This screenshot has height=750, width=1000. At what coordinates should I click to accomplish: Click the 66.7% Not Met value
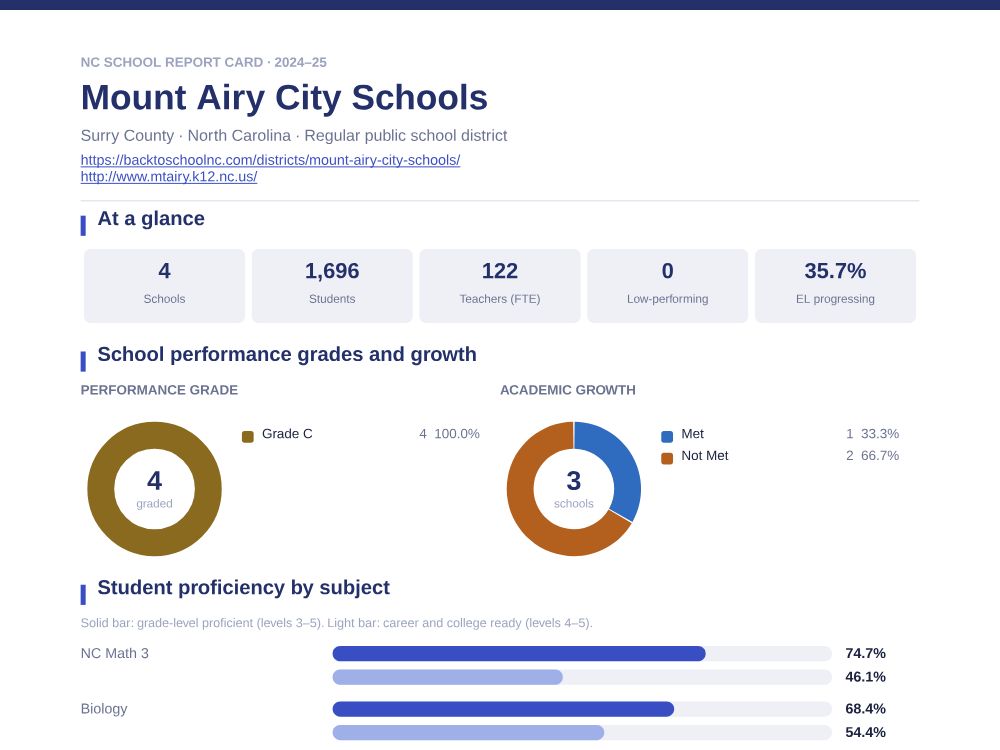tap(880, 456)
